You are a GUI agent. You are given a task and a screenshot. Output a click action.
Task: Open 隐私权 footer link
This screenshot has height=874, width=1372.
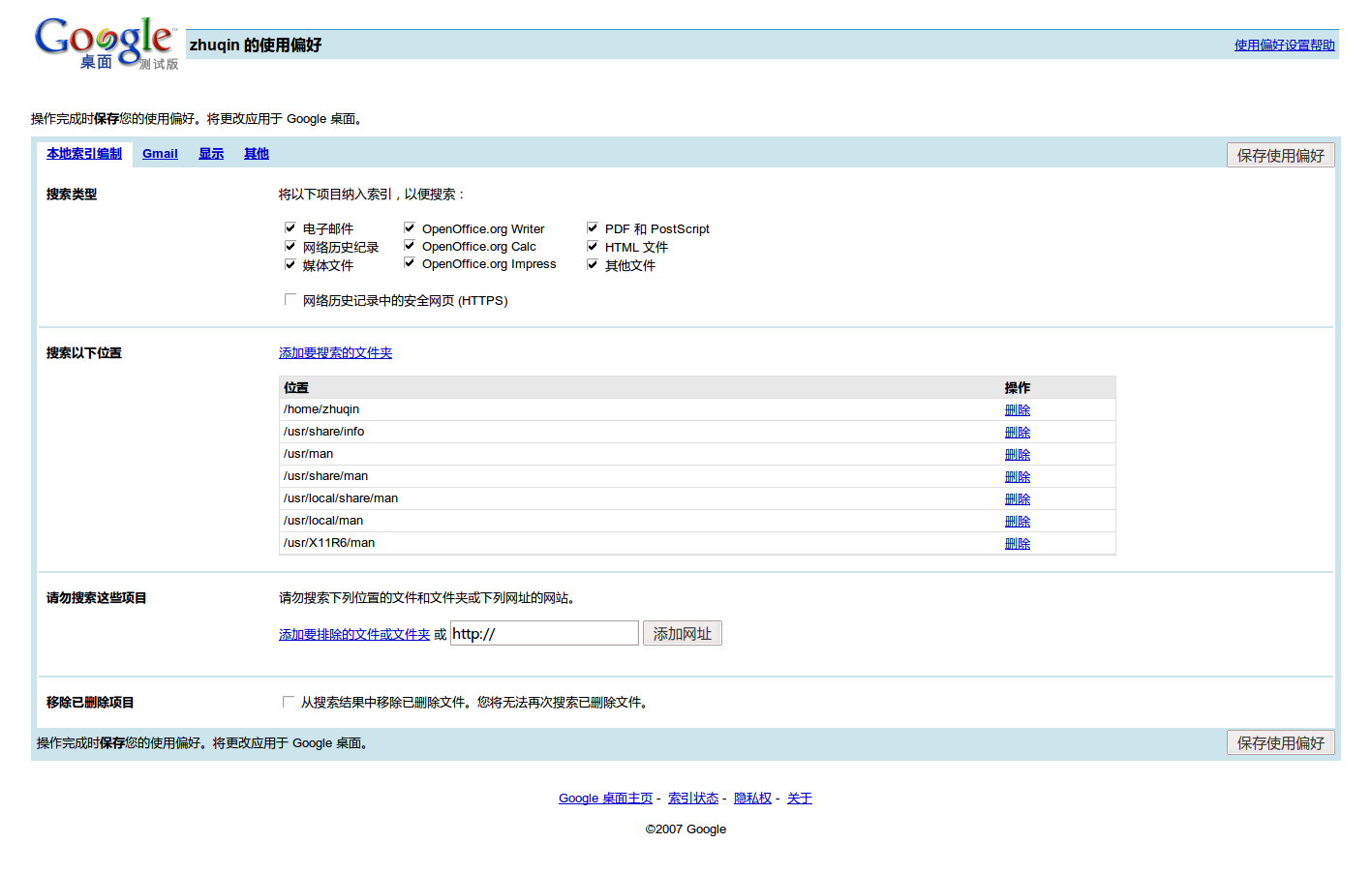752,799
